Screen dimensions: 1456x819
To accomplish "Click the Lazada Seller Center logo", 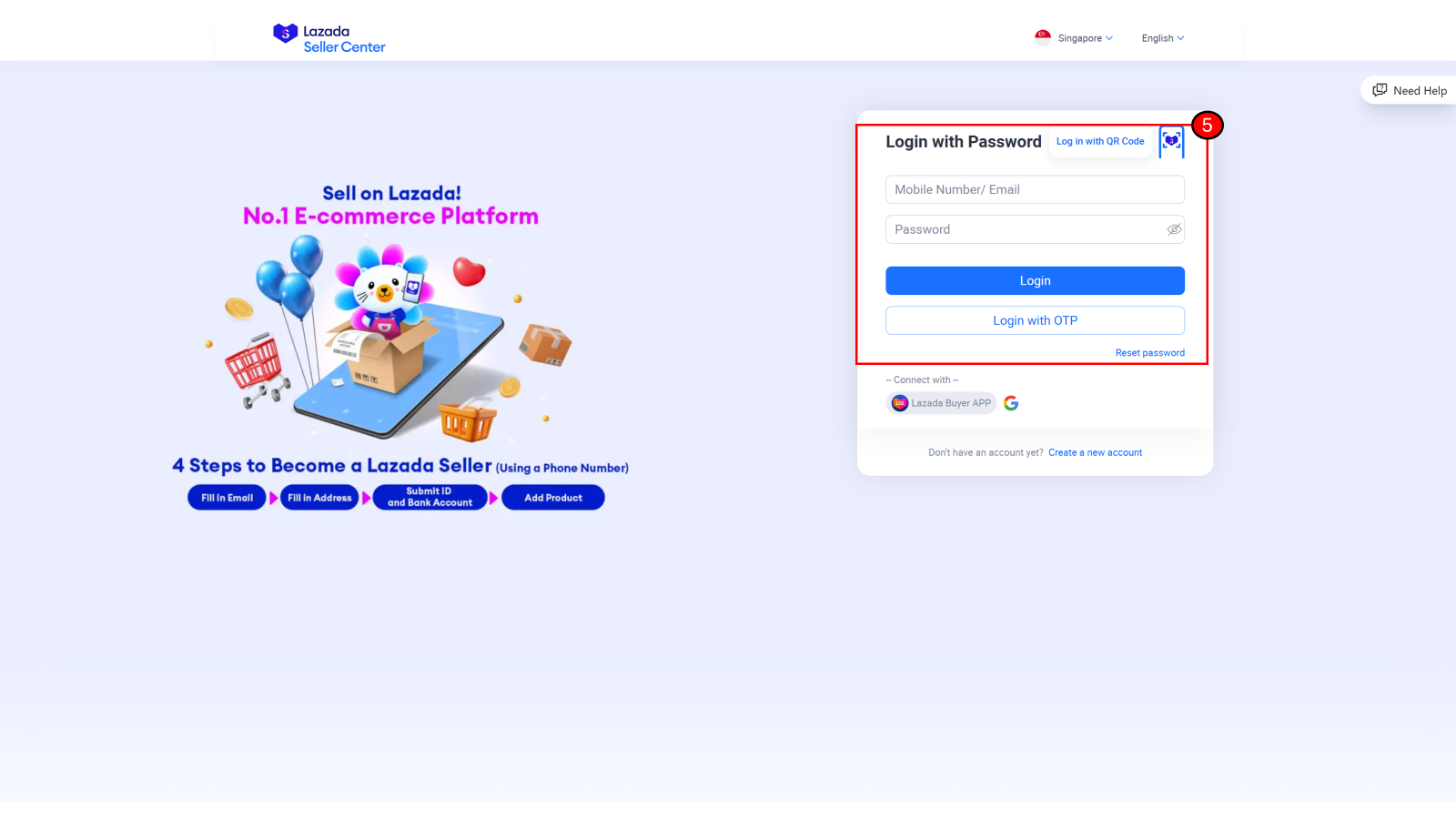I will (x=329, y=38).
